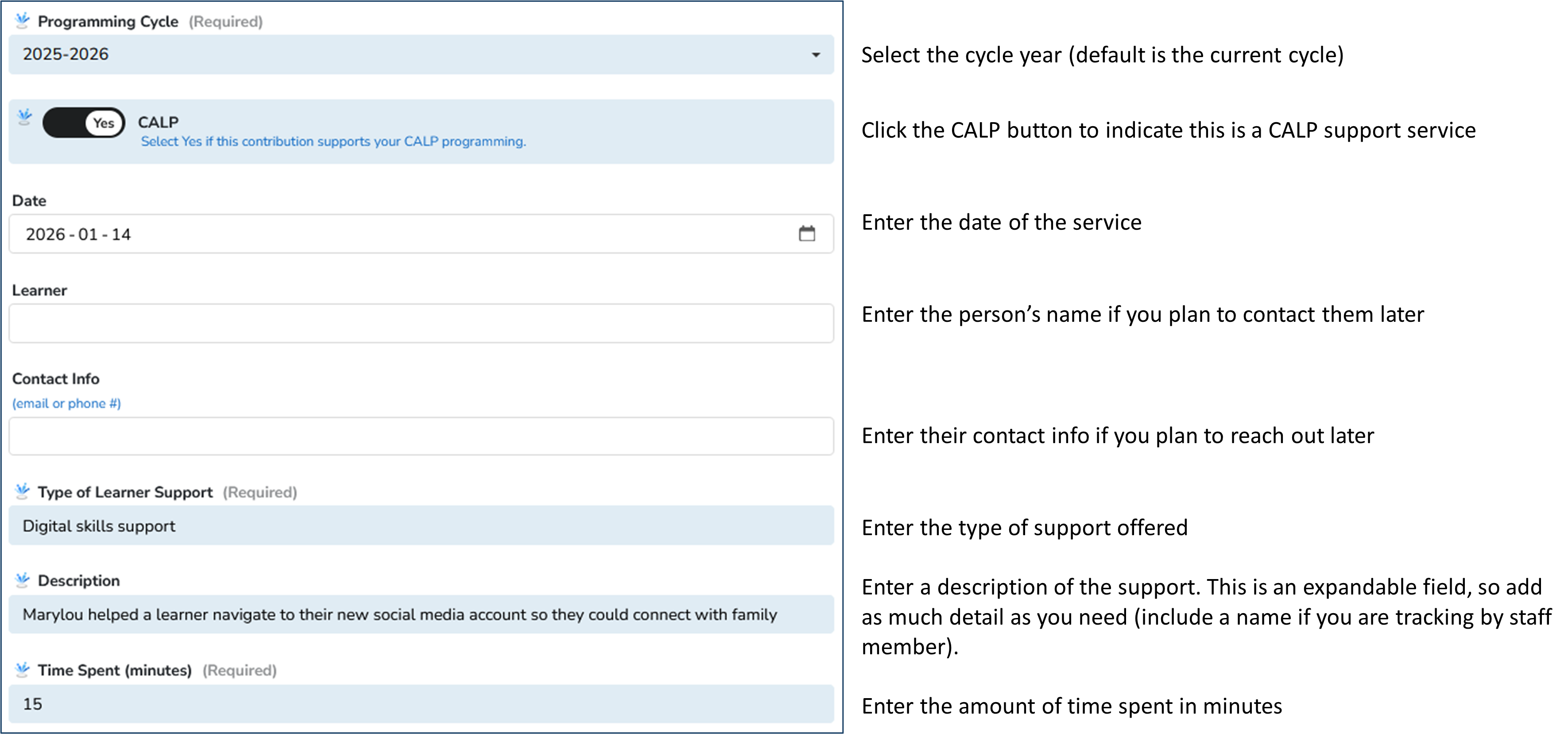
Task: Click the Description text field
Action: pyautogui.click(x=421, y=615)
